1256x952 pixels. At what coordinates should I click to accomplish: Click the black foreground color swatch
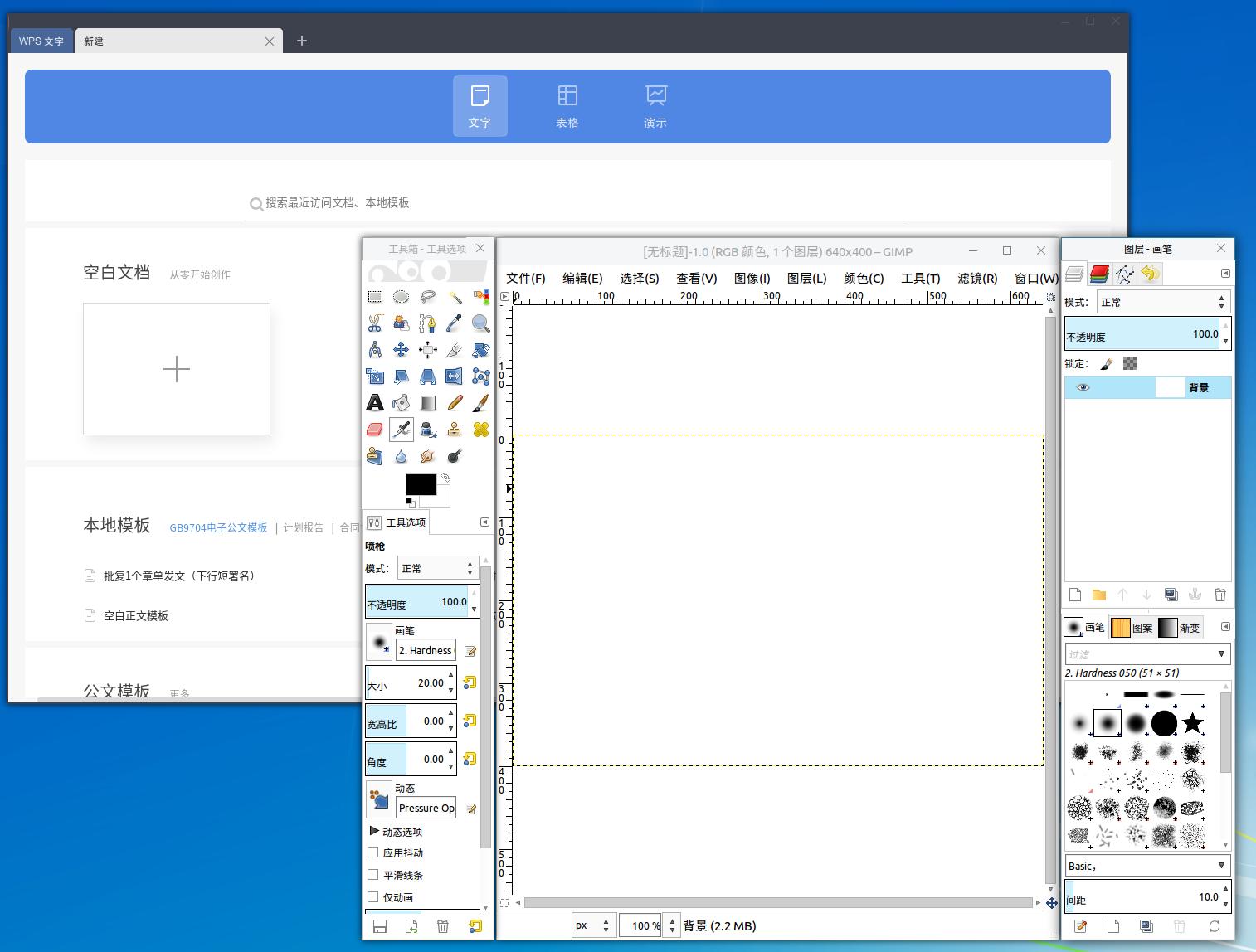coord(420,483)
